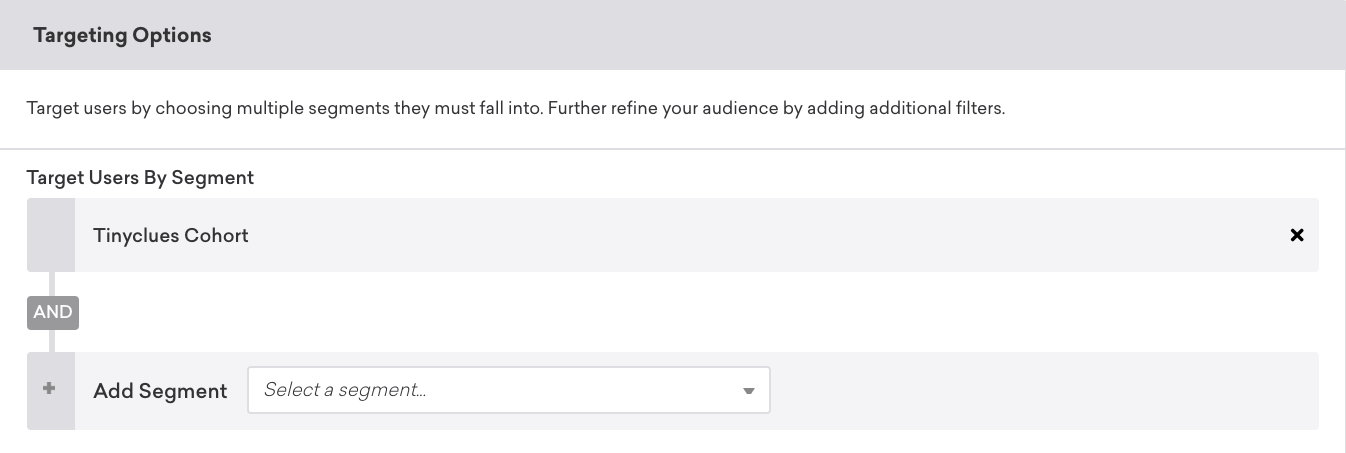Click the plus icon beside Add Segment
Screen dimensions: 1346x453
point(50,390)
